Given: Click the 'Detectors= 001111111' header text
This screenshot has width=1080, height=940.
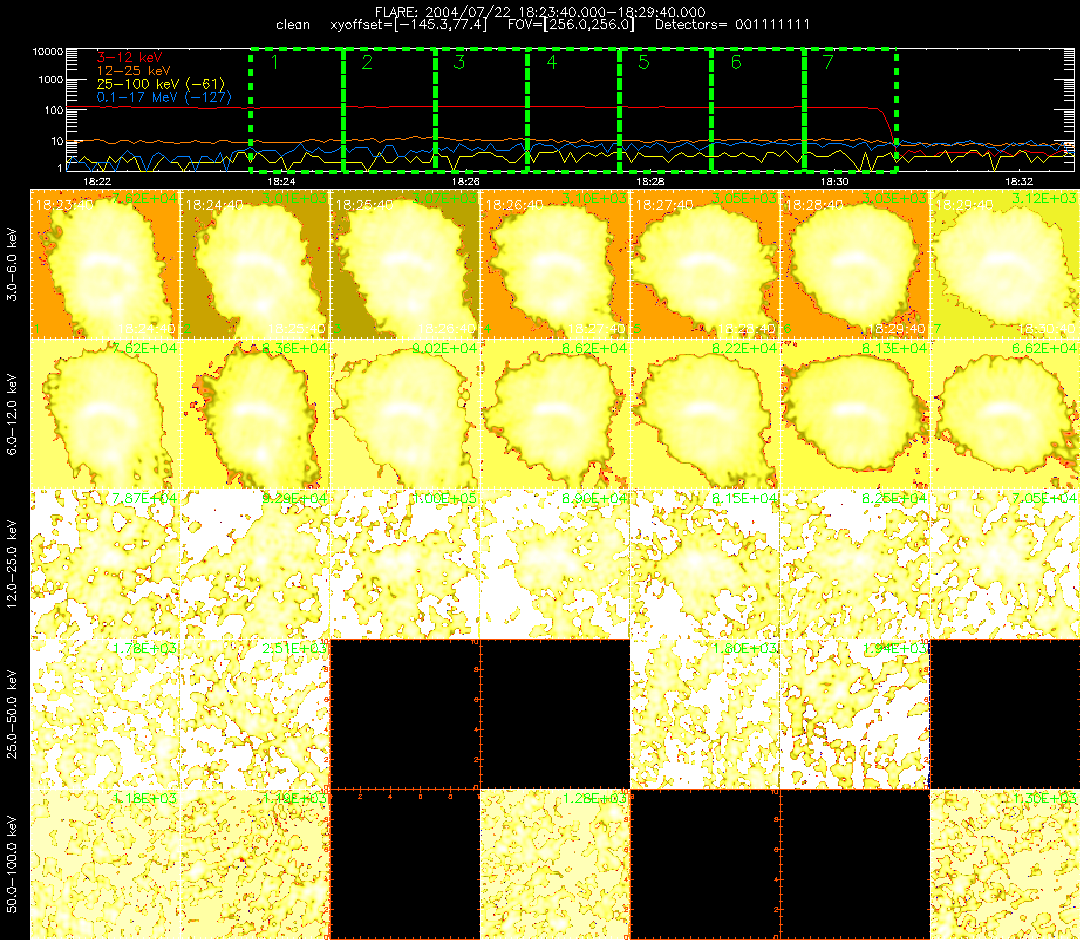Looking at the screenshot, I should 732,25.
